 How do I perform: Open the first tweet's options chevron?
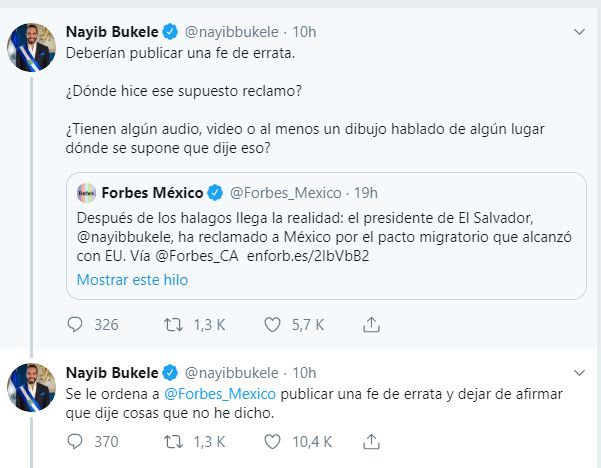(578, 32)
